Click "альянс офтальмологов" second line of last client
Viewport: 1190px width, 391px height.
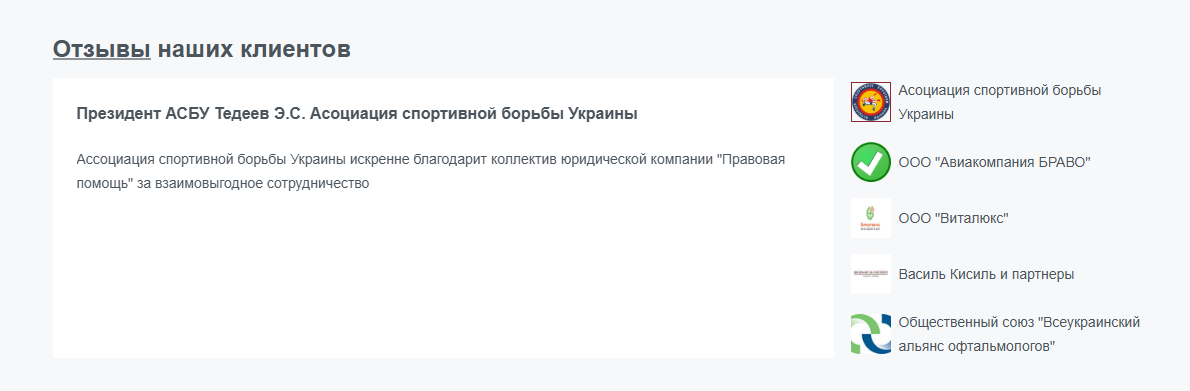[x=978, y=346]
